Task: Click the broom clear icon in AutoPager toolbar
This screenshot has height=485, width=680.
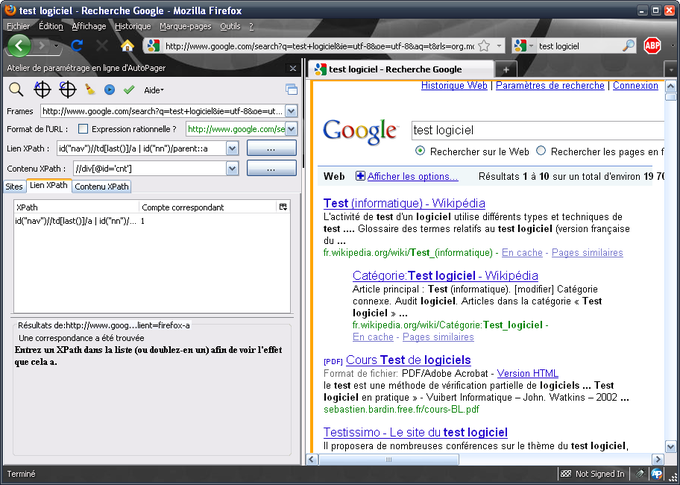Action: pos(90,89)
